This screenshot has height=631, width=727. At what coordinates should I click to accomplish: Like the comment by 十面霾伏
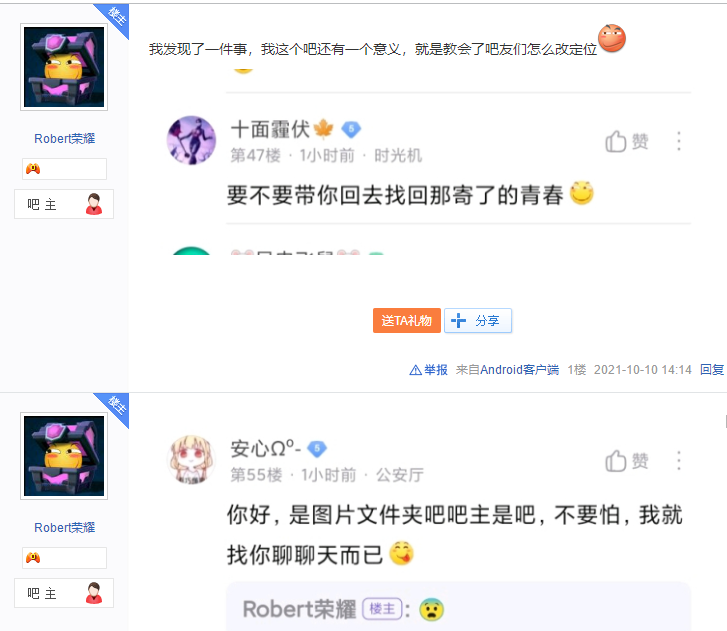click(x=626, y=141)
